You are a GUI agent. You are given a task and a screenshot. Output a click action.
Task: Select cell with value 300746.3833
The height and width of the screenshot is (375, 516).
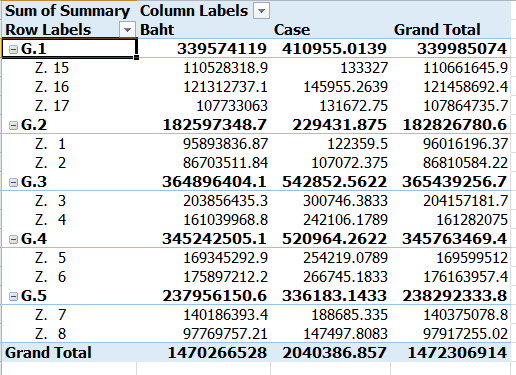pyautogui.click(x=345, y=201)
